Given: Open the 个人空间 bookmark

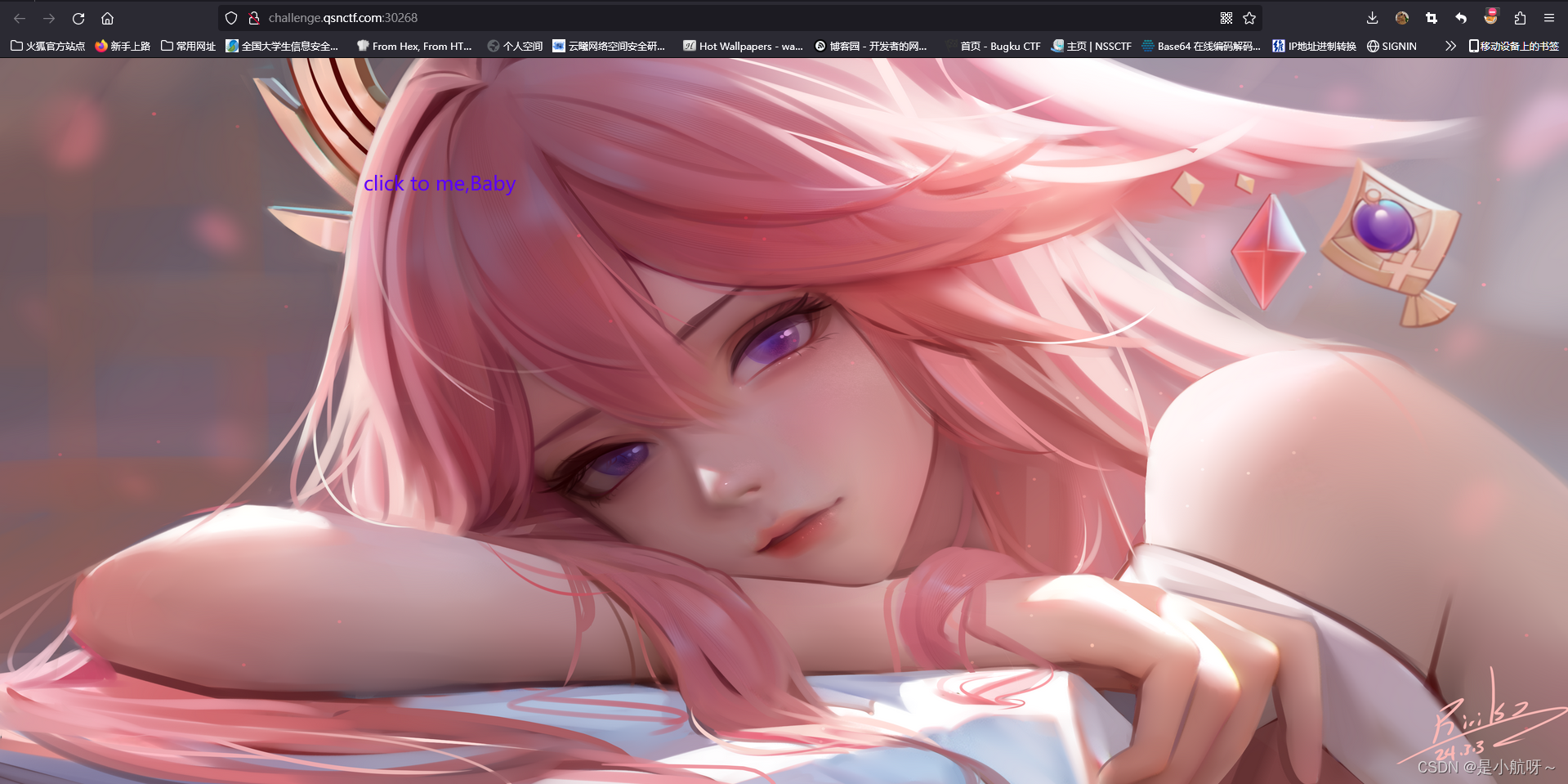Looking at the screenshot, I should [515, 46].
